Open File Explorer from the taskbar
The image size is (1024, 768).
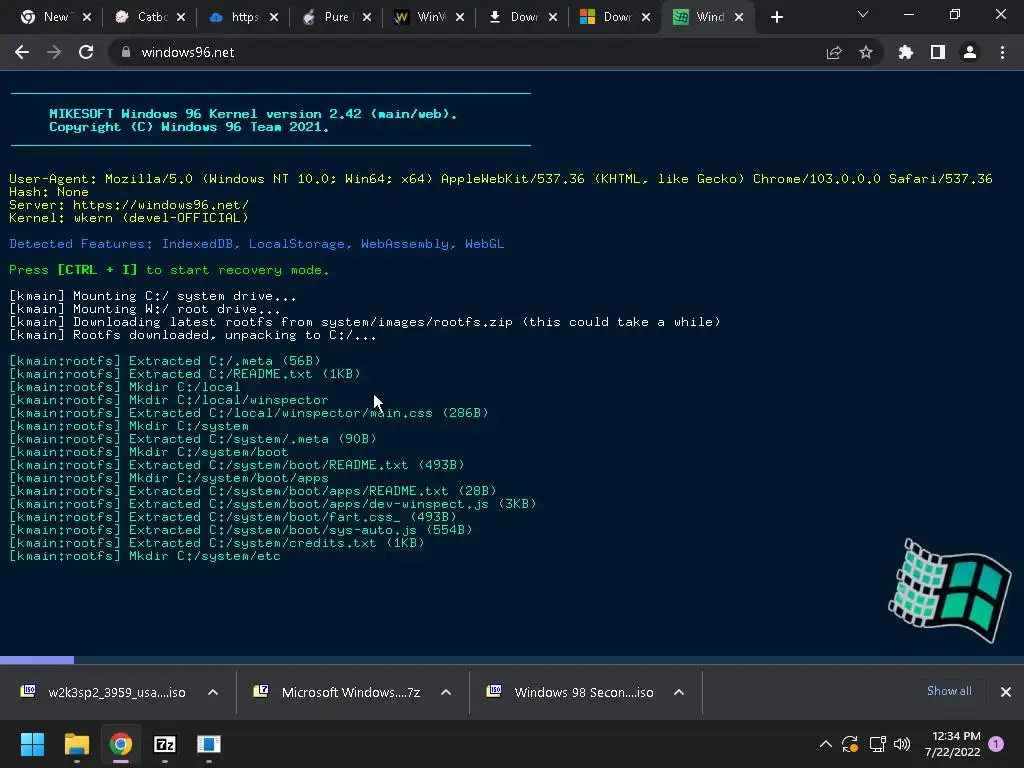76,744
